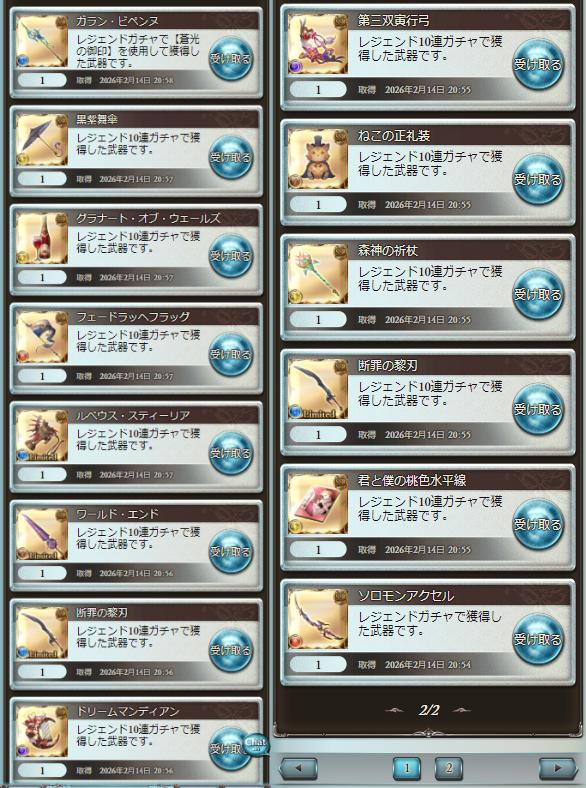
Task: Claim the ガラン・ビペンヌ weapon with 受け取る
Action: click(x=231, y=58)
